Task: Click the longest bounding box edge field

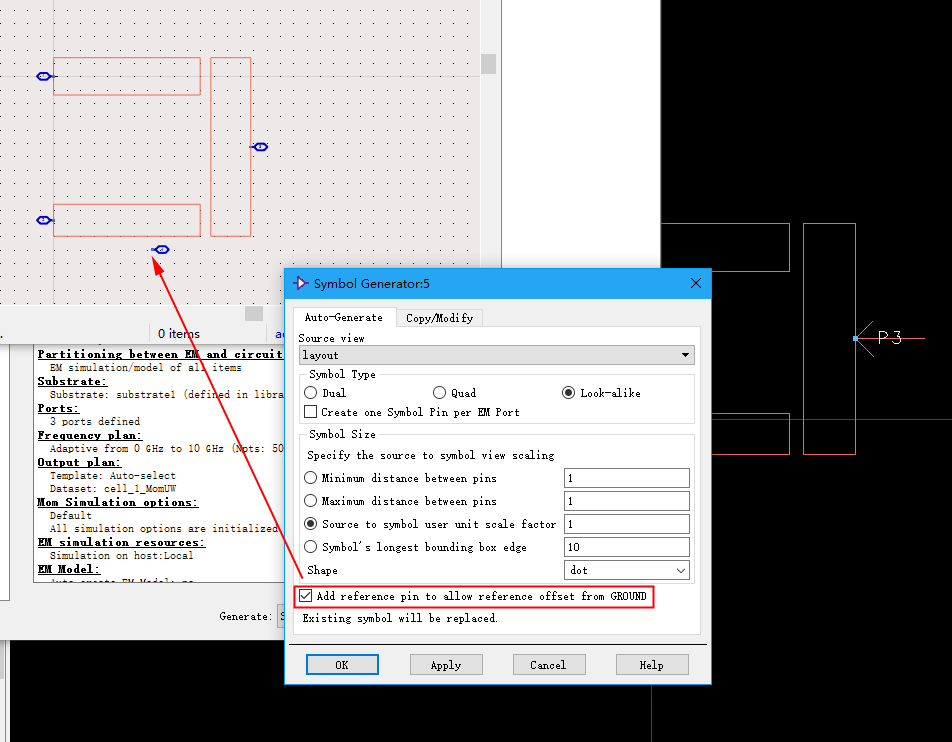Action: coord(627,547)
